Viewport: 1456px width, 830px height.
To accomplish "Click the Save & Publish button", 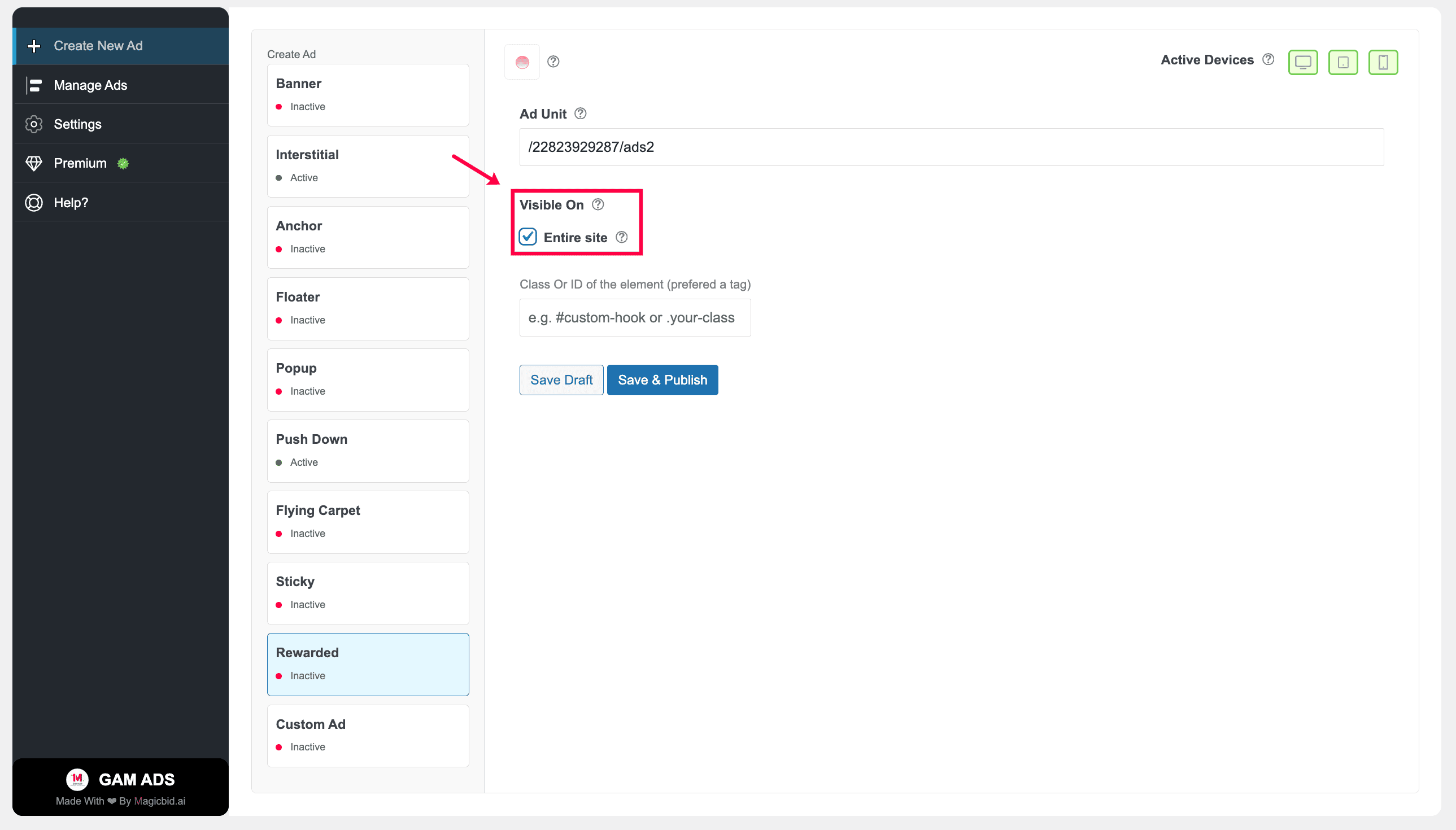I will [662, 379].
